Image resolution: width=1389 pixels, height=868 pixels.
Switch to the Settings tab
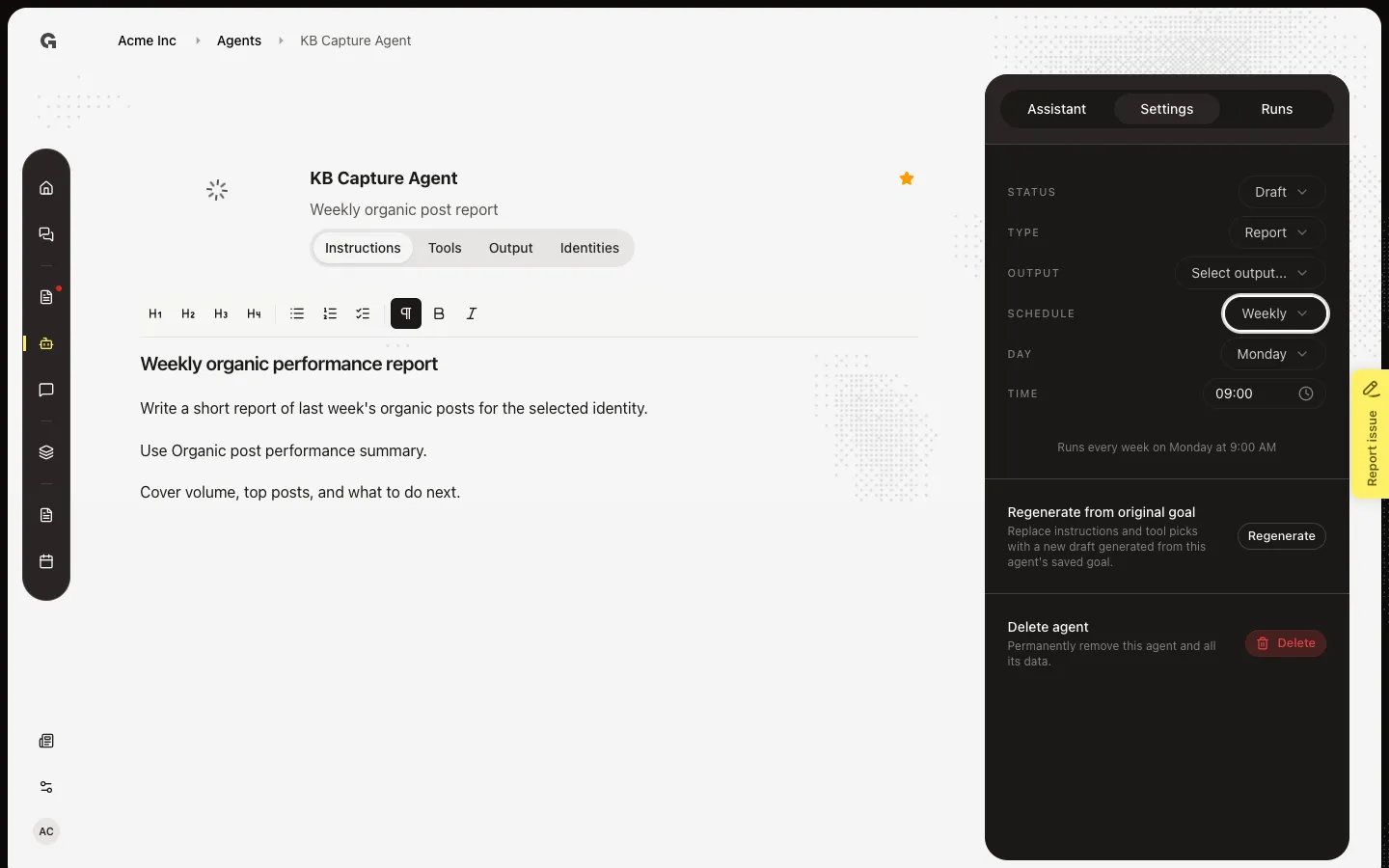pyautogui.click(x=1167, y=109)
